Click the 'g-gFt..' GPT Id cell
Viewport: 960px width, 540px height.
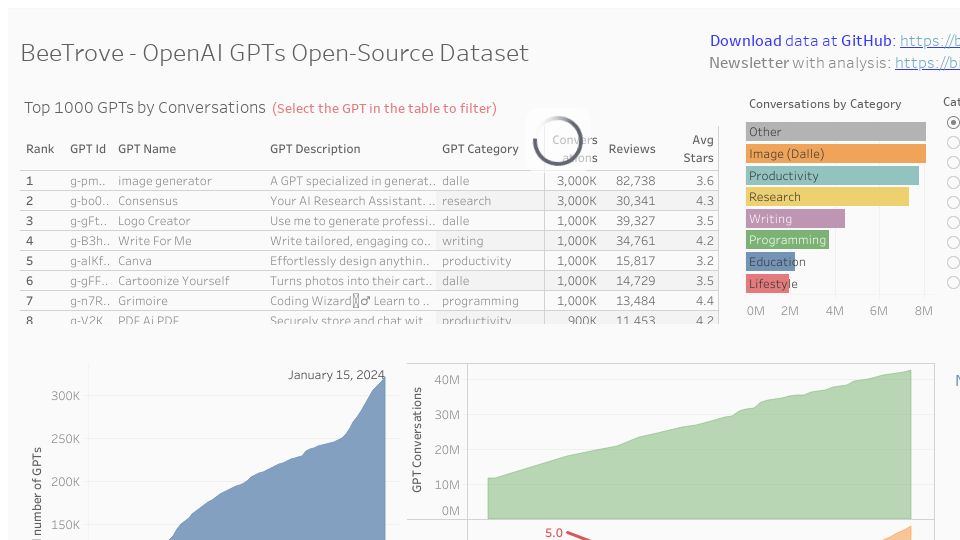point(89,220)
